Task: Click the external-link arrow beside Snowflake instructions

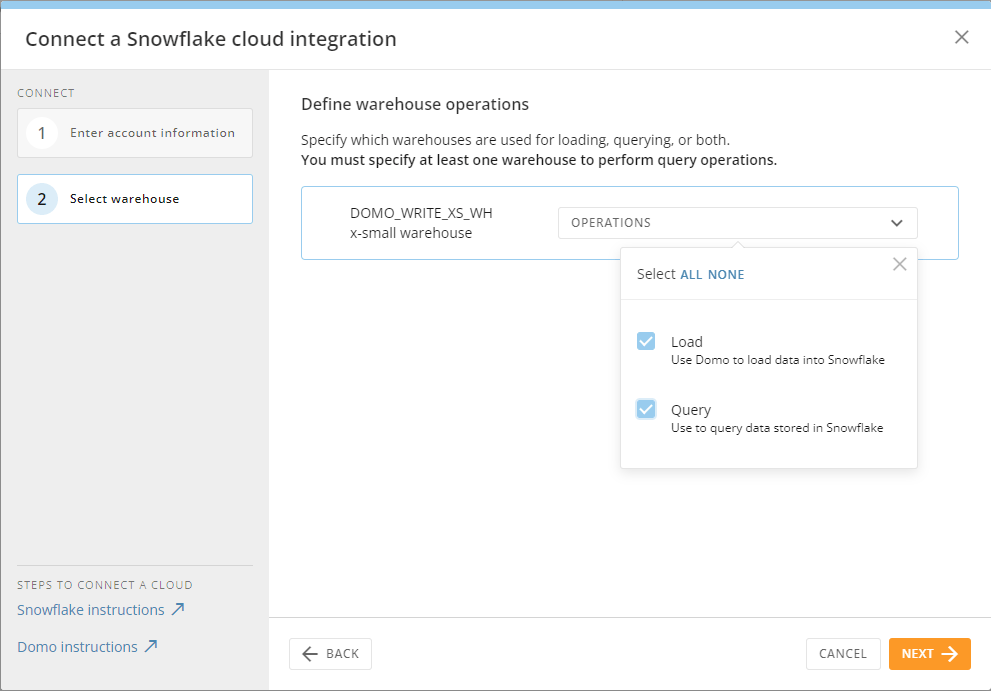Action: tap(178, 609)
